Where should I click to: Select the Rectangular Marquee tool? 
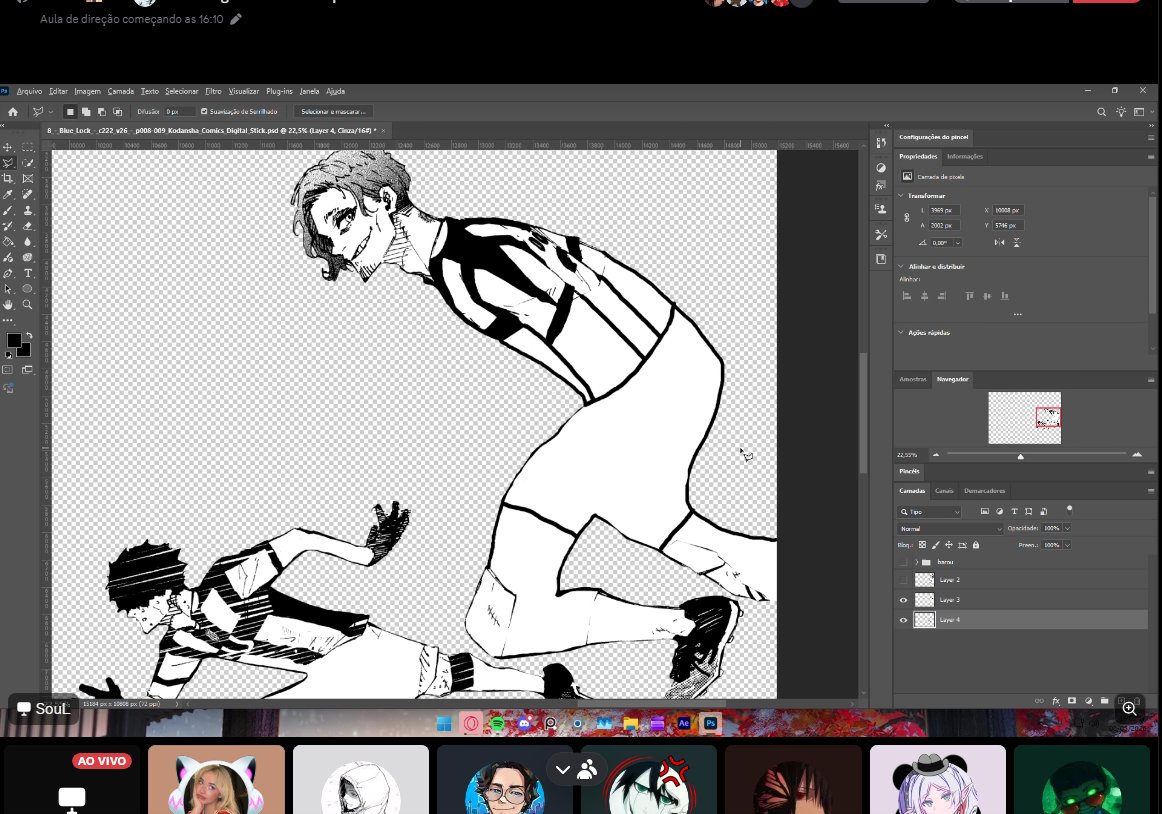tap(27, 147)
